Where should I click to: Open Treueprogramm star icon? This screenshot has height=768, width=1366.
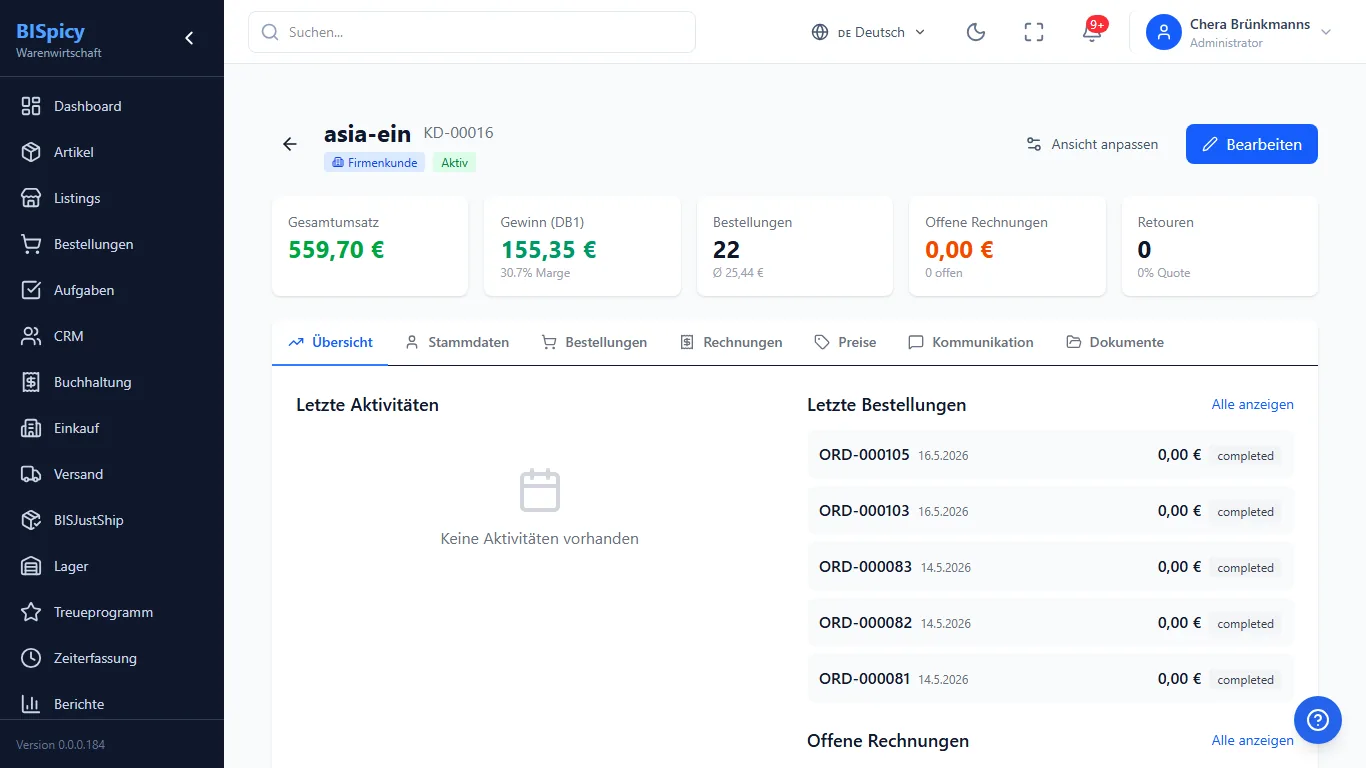(x=31, y=612)
